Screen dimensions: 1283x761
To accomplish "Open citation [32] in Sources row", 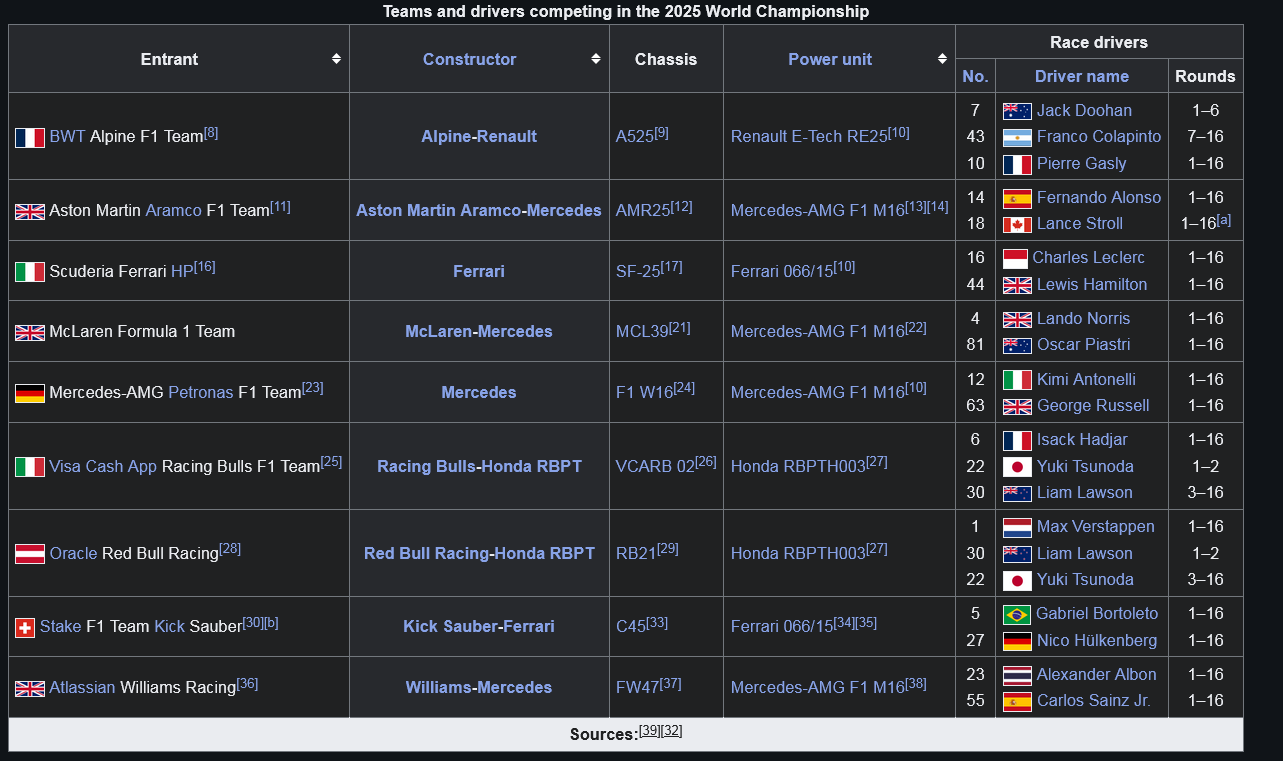I will [x=672, y=730].
